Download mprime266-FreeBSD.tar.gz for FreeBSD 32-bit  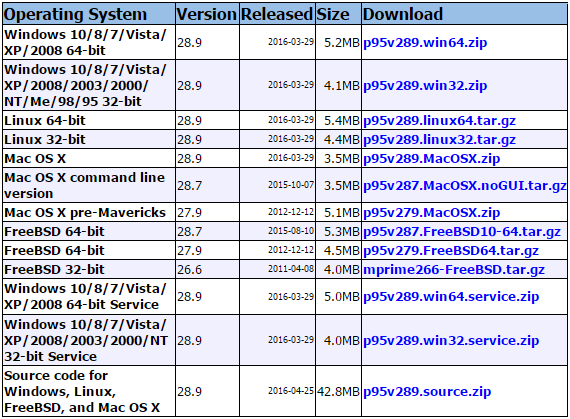pos(454,270)
